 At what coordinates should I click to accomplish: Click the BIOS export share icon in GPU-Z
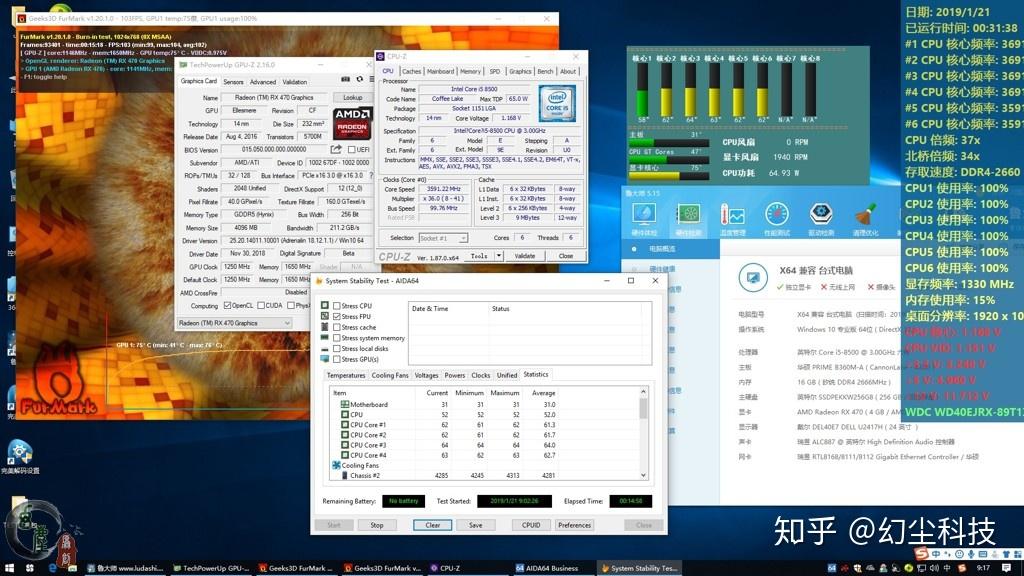coord(336,150)
